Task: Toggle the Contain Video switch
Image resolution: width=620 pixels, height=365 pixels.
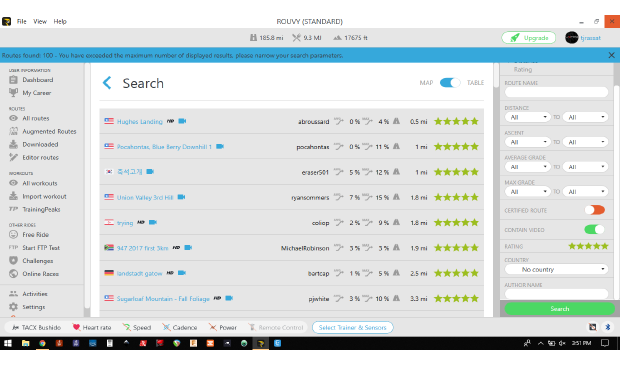Action: (x=595, y=229)
